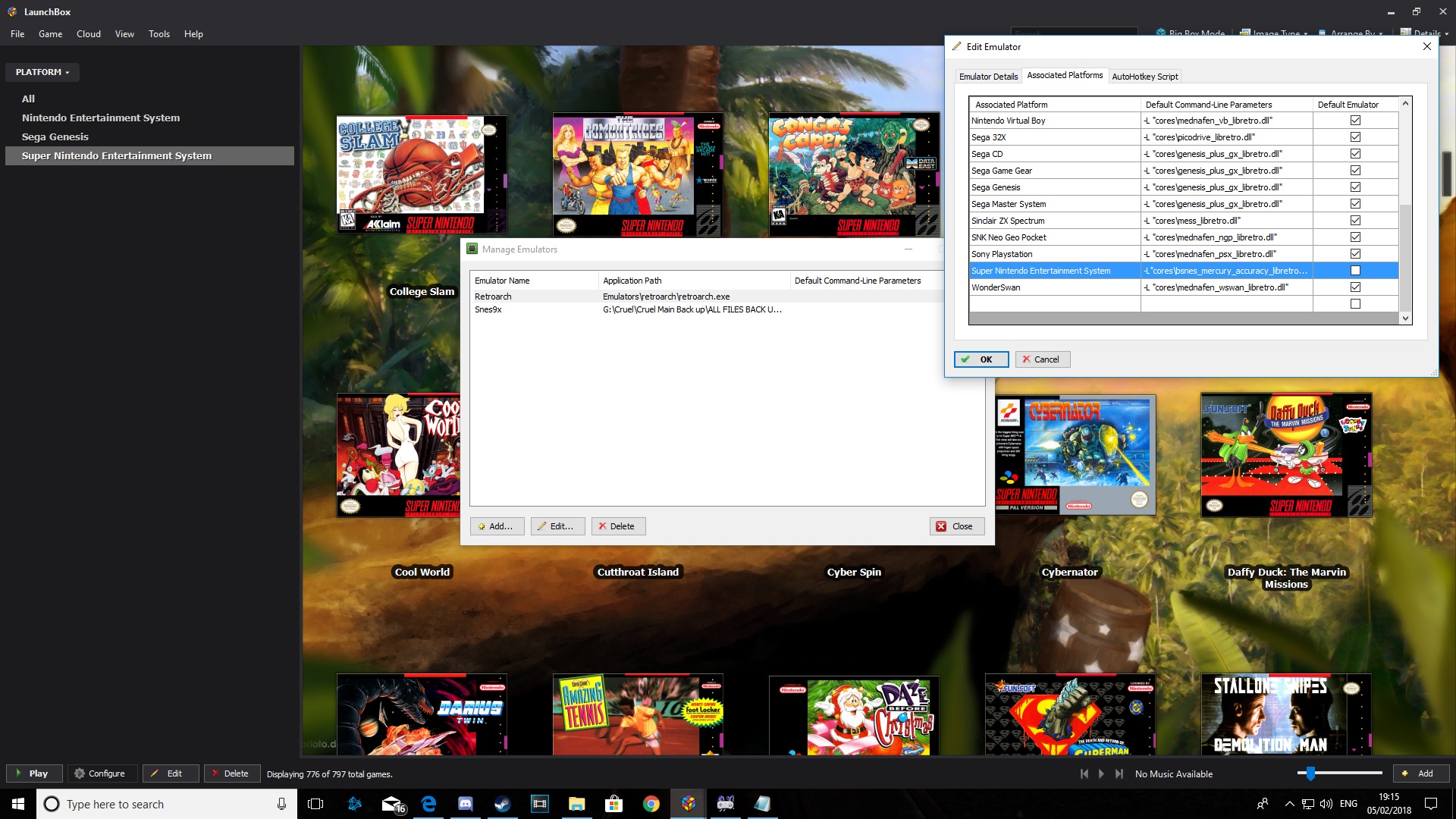Viewport: 1456px width, 819px height.
Task: Play the music track
Action: (1101, 773)
